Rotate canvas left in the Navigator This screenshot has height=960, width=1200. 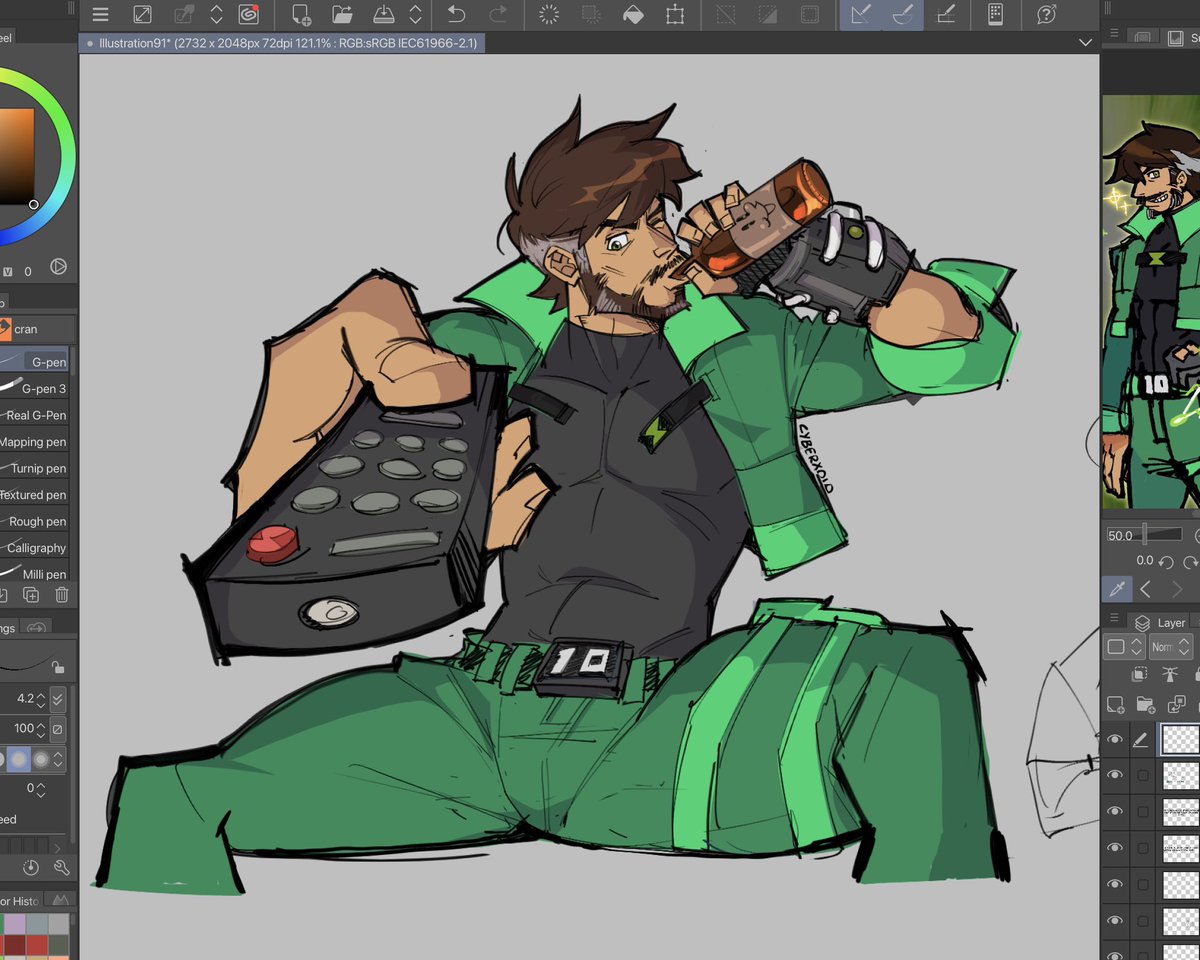(1165, 562)
